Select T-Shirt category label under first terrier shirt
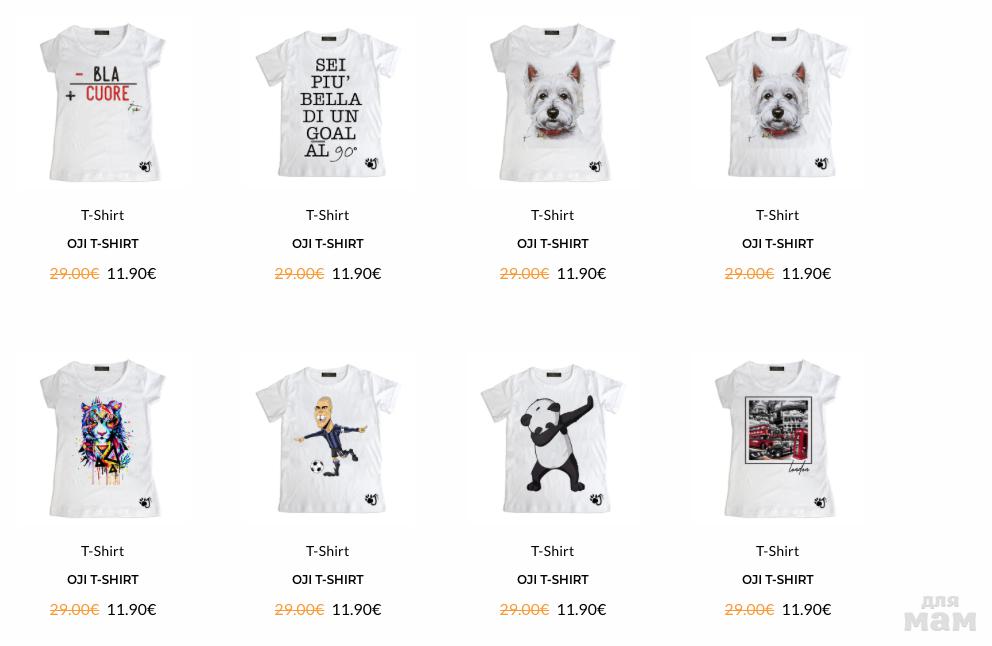The image size is (992, 646). pos(552,215)
